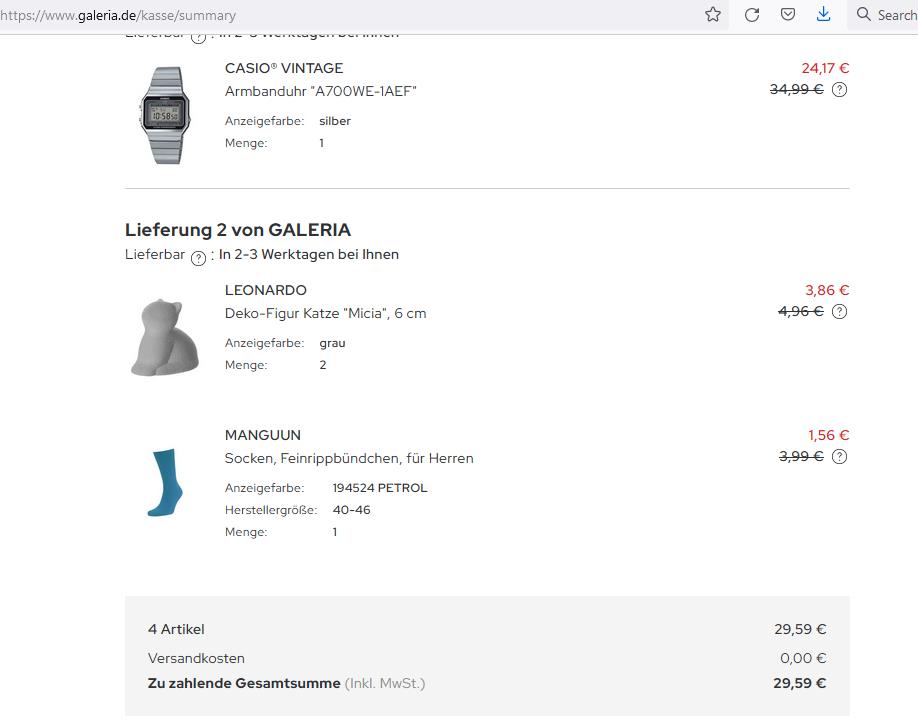Open Socken, Feinrippbündchen, für Herren link

click(349, 458)
